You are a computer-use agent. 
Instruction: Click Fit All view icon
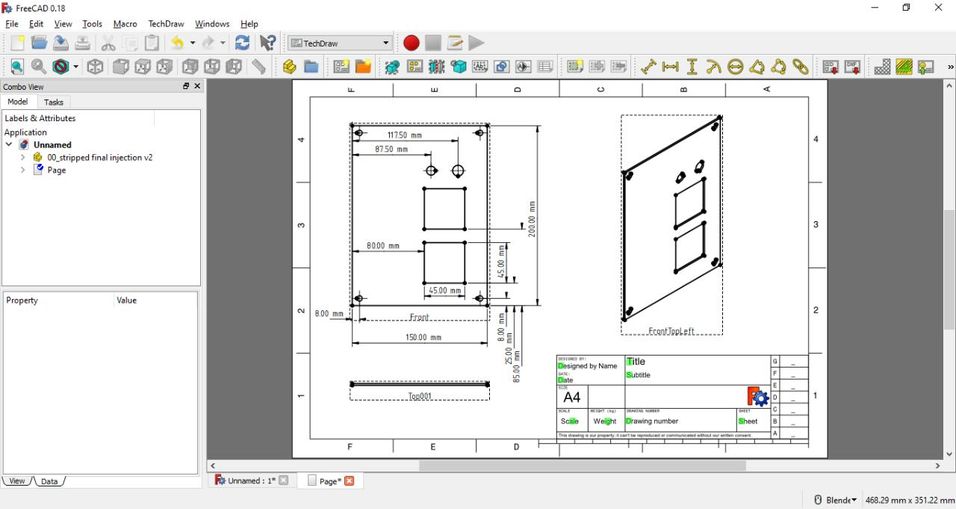click(x=17, y=66)
